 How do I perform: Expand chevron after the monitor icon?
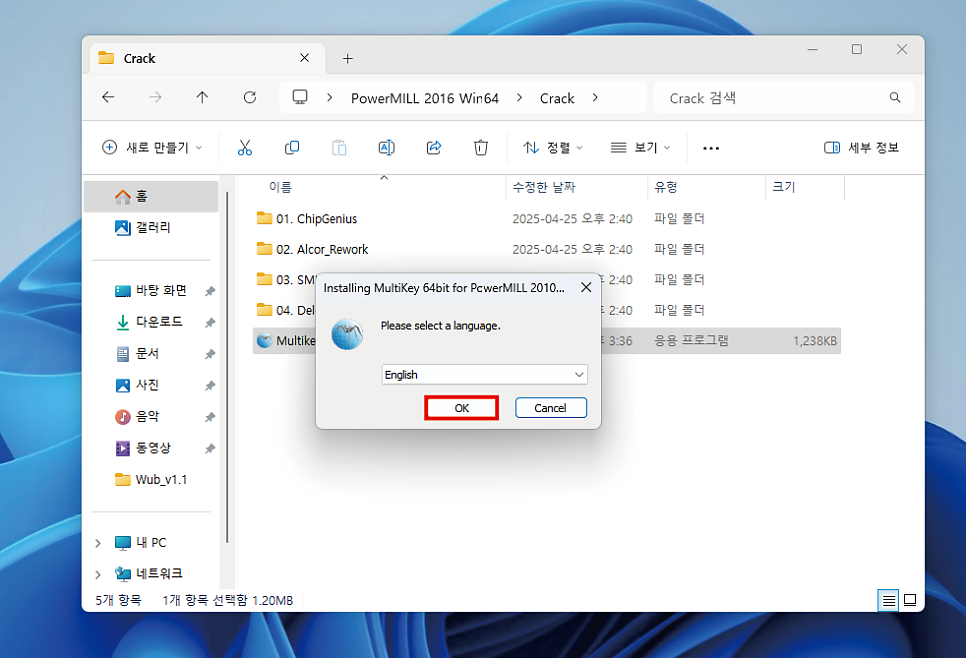click(x=330, y=97)
